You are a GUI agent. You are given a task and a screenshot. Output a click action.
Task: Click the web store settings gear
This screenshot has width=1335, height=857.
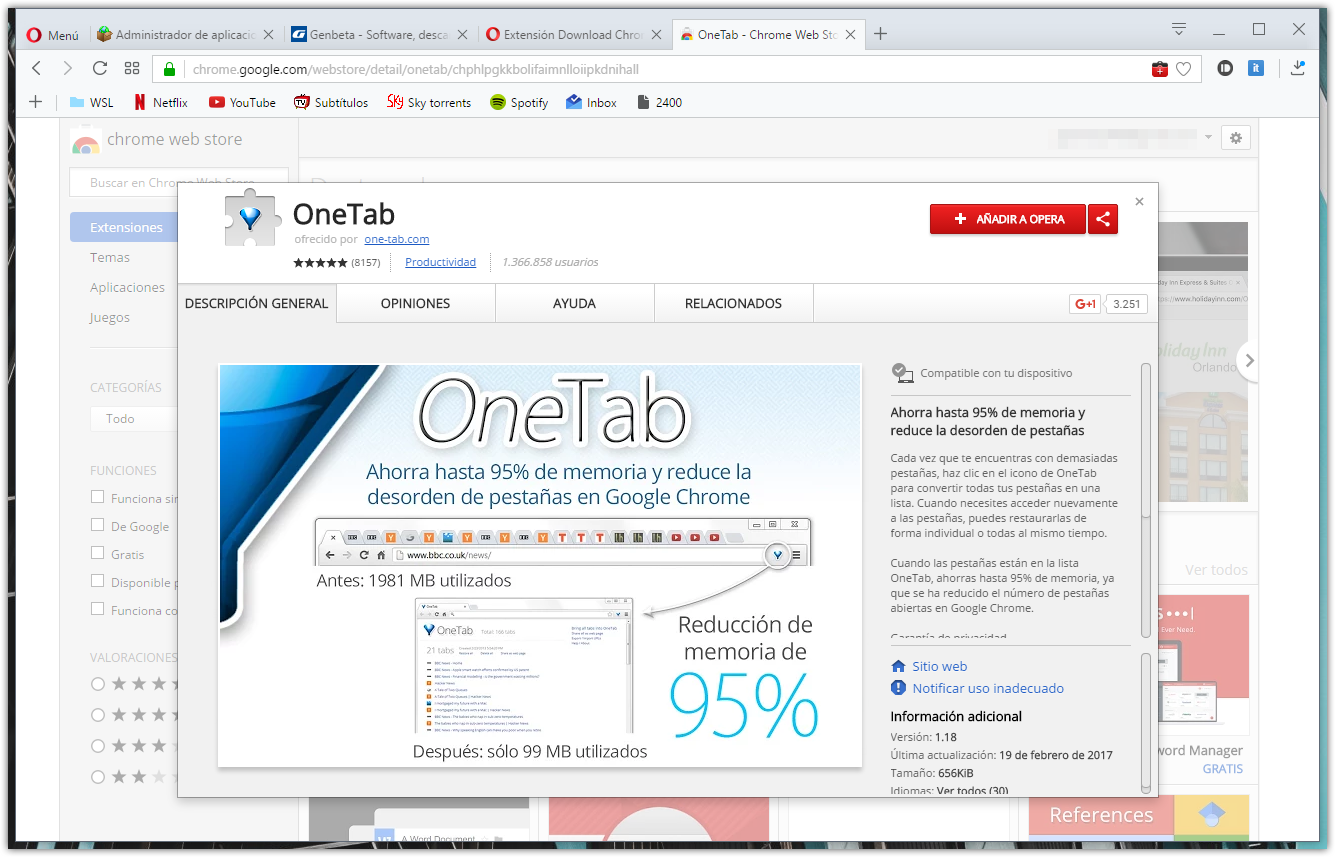tap(1236, 138)
